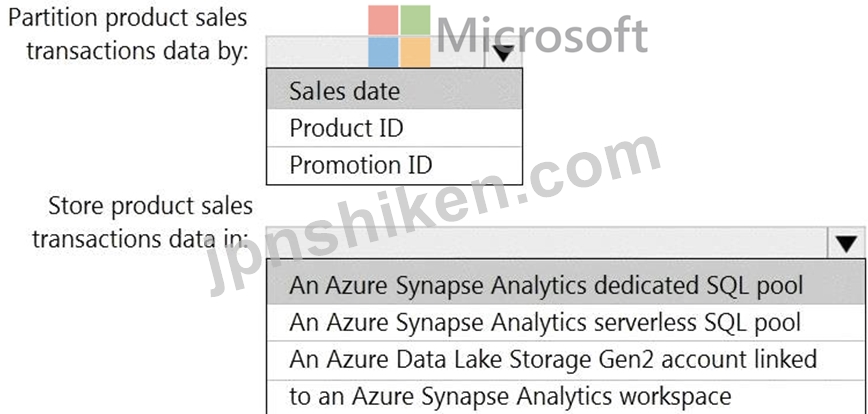
Task: Click the yellow square of Microsoft logo
Action: [x=415, y=53]
